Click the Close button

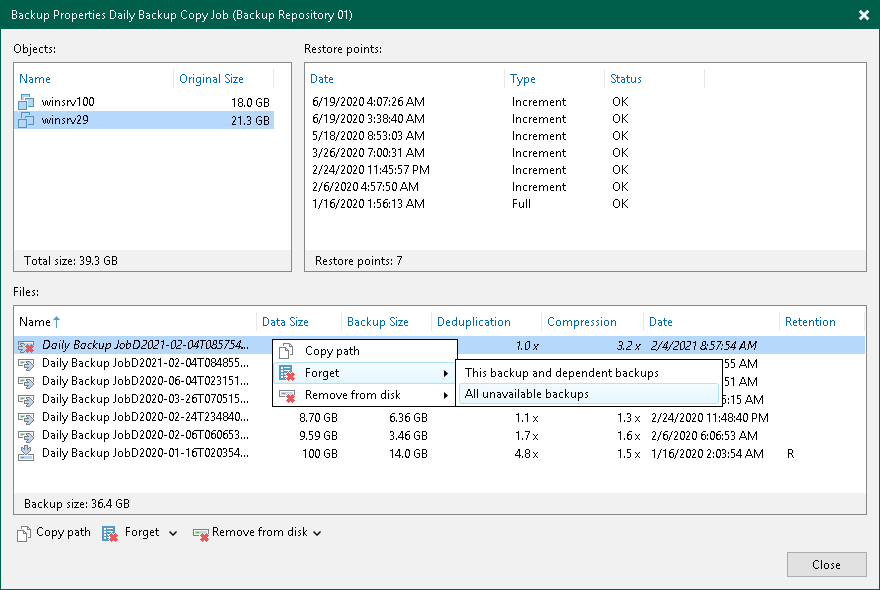[826, 564]
